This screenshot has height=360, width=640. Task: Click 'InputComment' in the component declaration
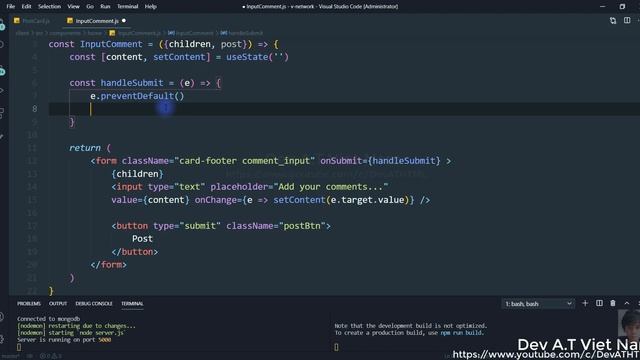pyautogui.click(x=111, y=44)
